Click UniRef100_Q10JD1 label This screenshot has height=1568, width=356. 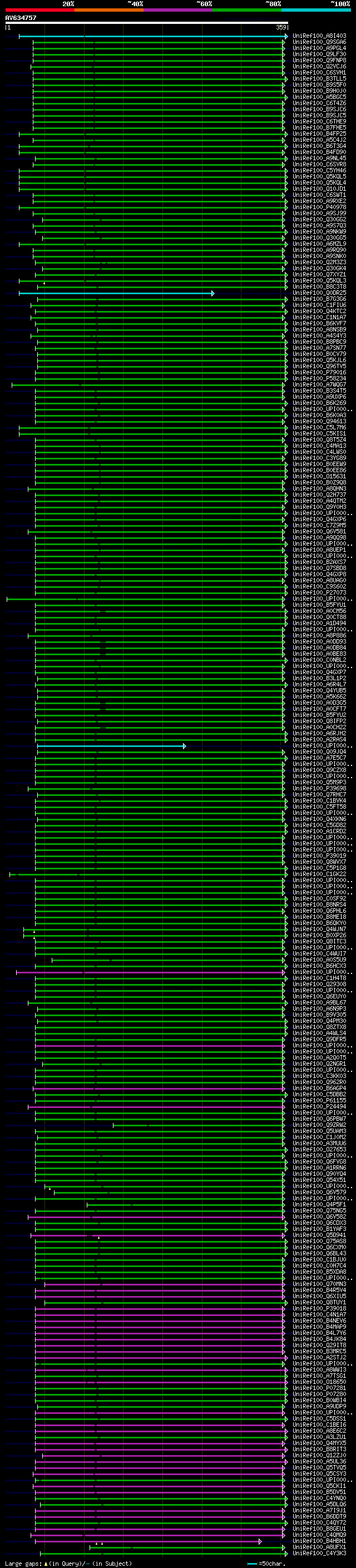pos(319,189)
